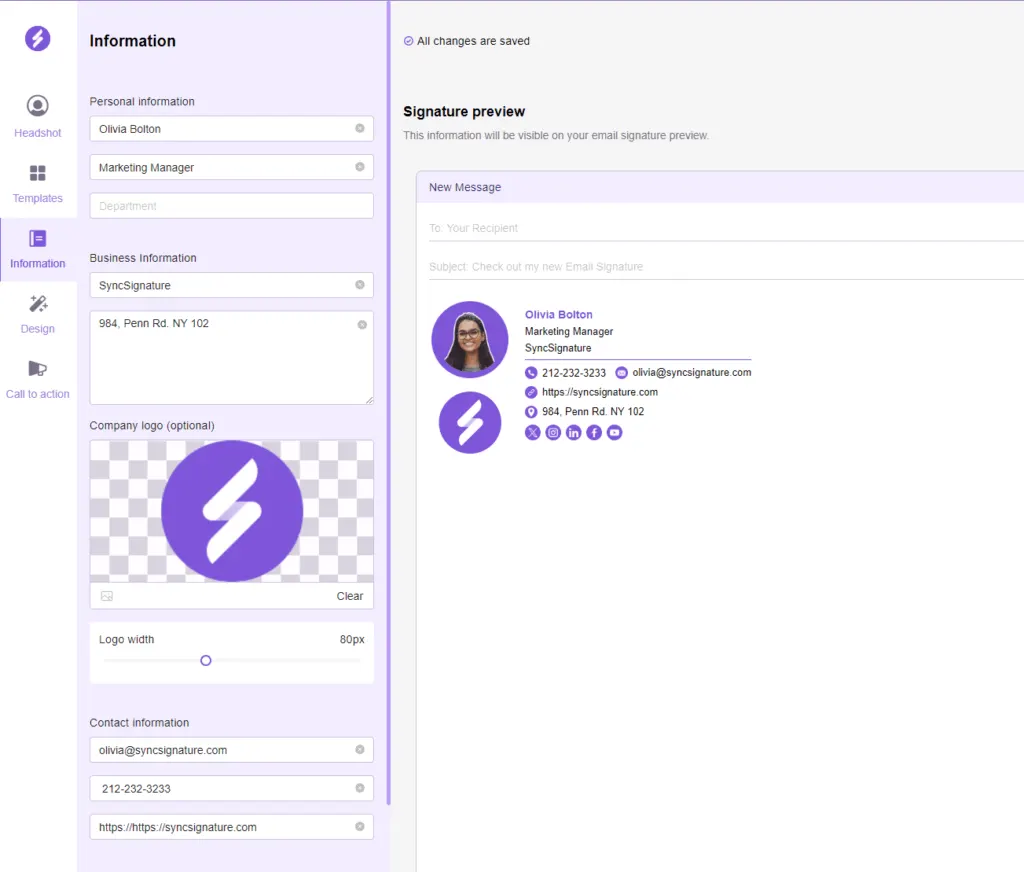Image resolution: width=1024 pixels, height=872 pixels.
Task: Open the Design panel from sidebar
Action: (x=37, y=313)
